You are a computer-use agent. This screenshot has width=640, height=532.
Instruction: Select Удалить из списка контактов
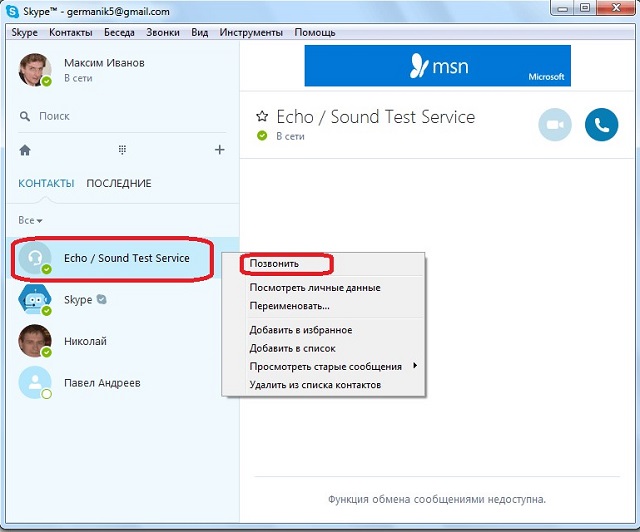tap(315, 385)
